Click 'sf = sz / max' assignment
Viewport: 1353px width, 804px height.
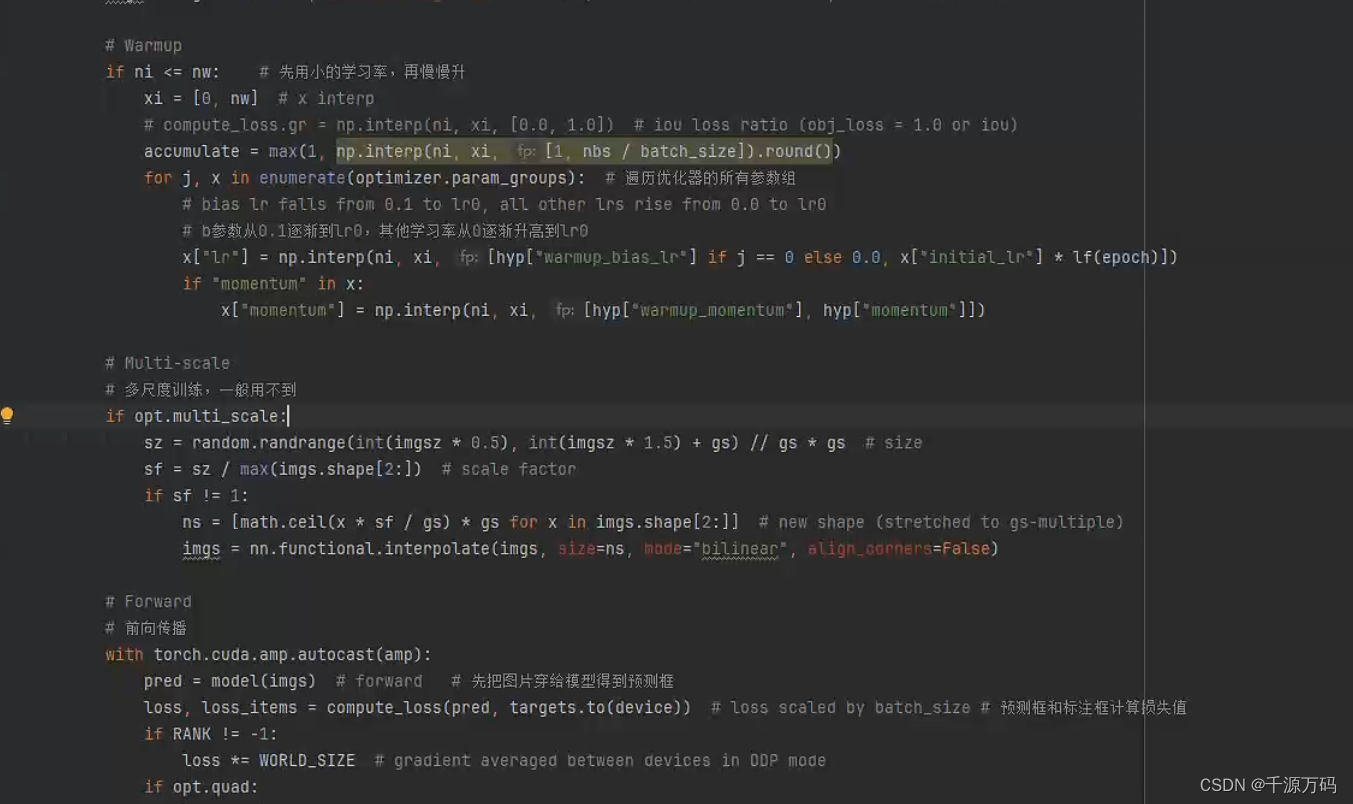207,469
